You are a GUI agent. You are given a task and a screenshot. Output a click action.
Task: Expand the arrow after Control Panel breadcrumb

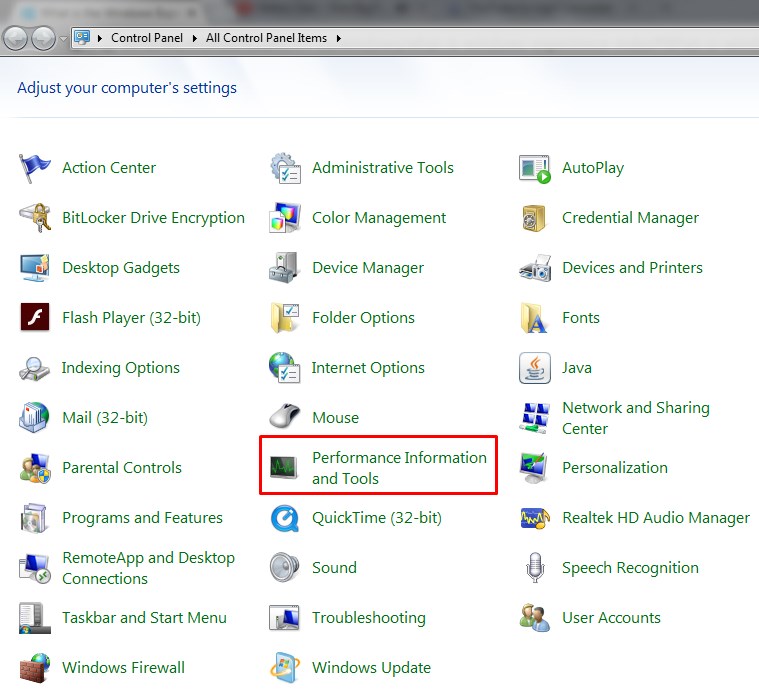(195, 38)
